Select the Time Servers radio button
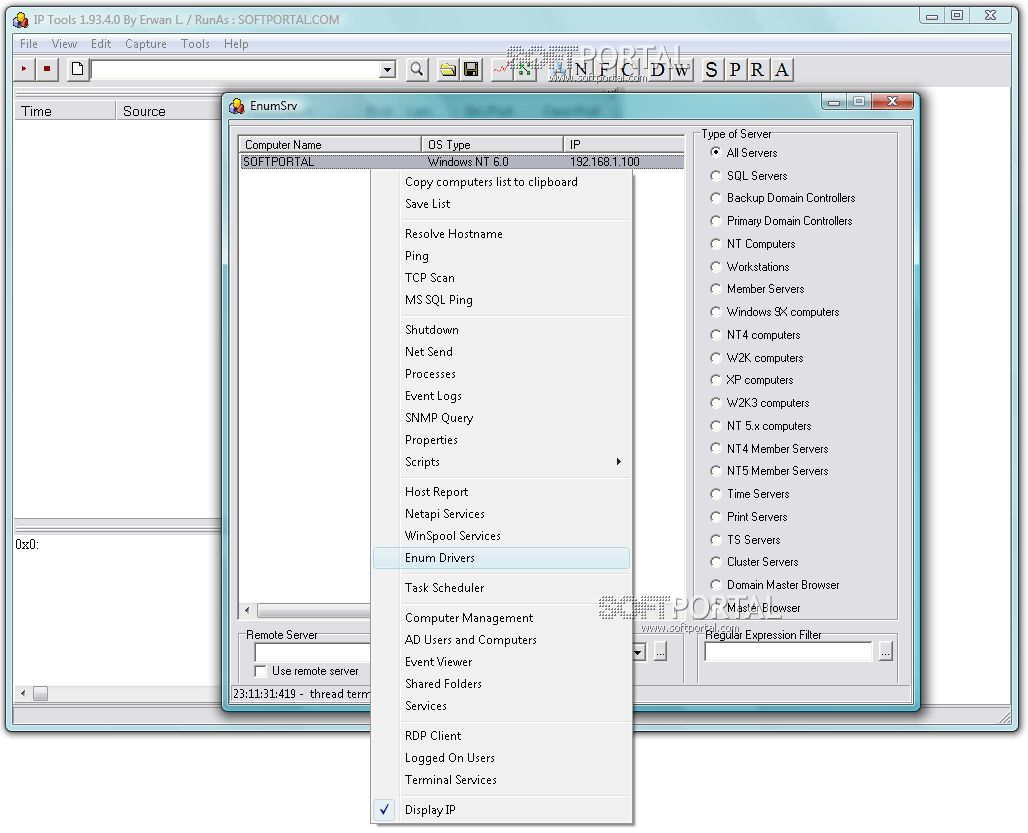Viewport: 1028px width, 833px height. point(715,494)
